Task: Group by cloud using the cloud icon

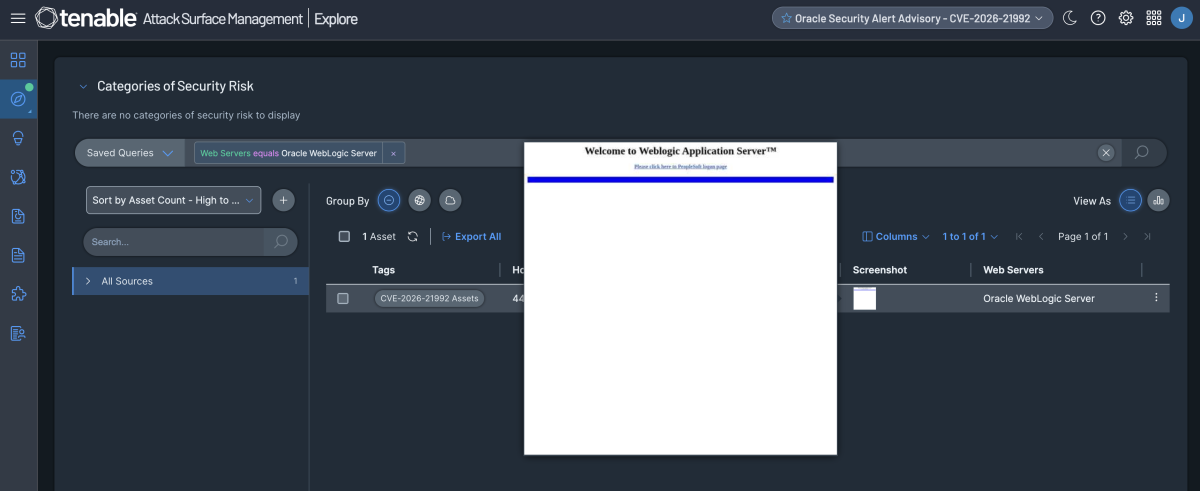Action: tap(450, 200)
